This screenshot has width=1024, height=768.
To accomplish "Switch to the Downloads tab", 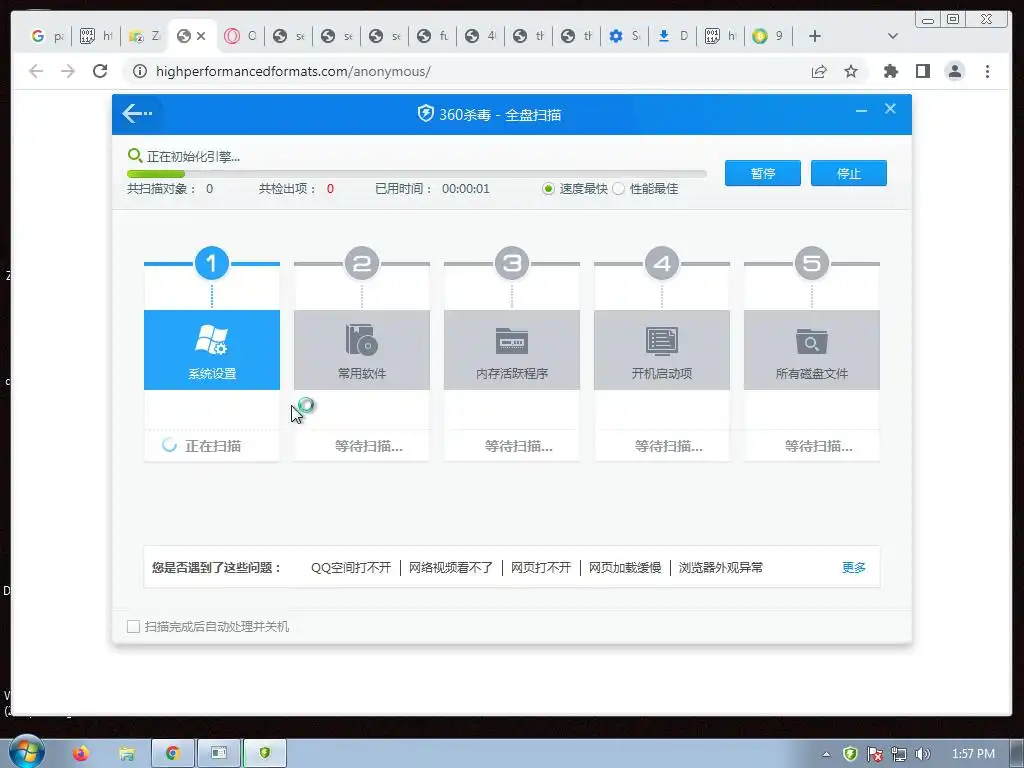I will (x=672, y=36).
